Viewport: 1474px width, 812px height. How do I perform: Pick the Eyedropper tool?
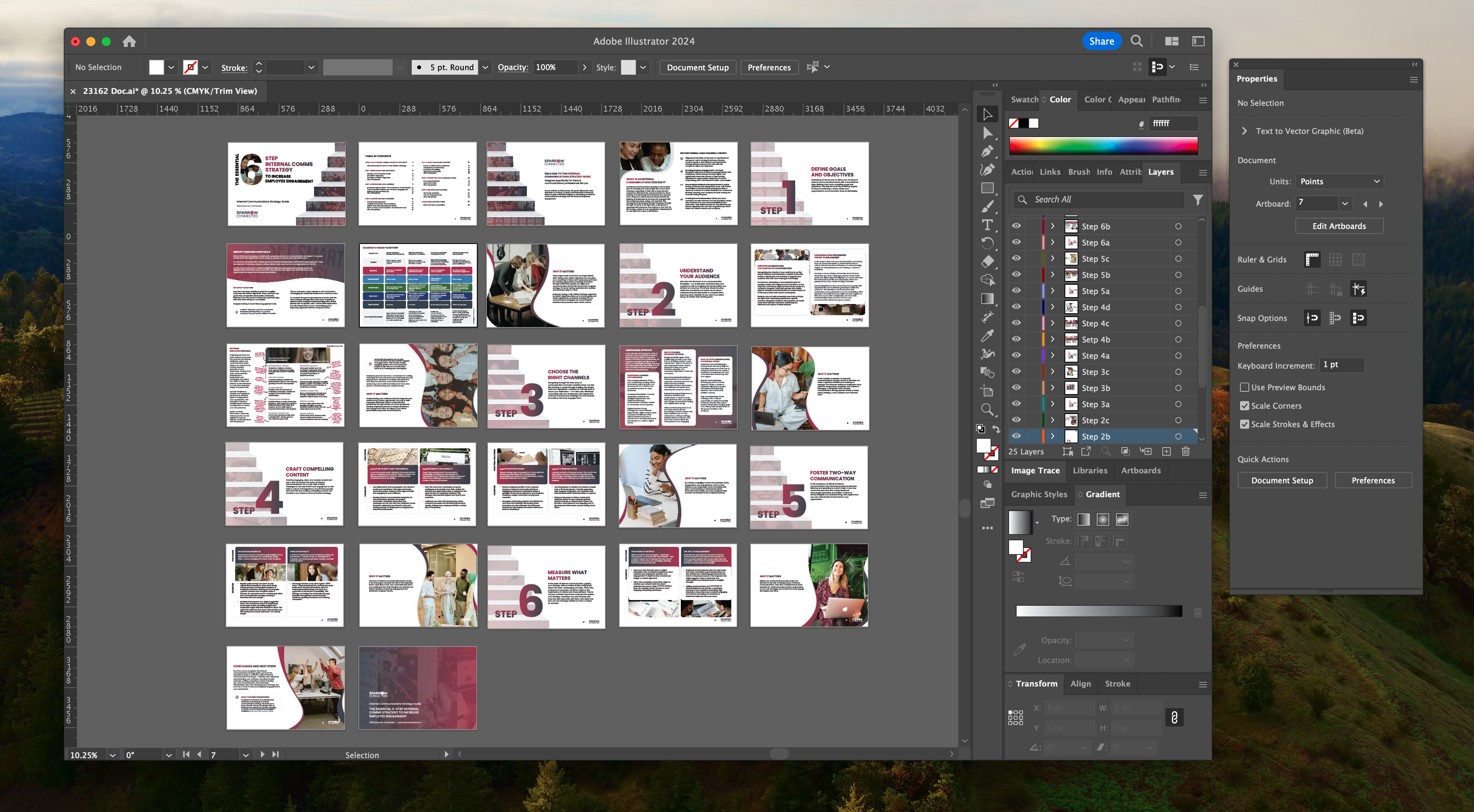pos(987,336)
